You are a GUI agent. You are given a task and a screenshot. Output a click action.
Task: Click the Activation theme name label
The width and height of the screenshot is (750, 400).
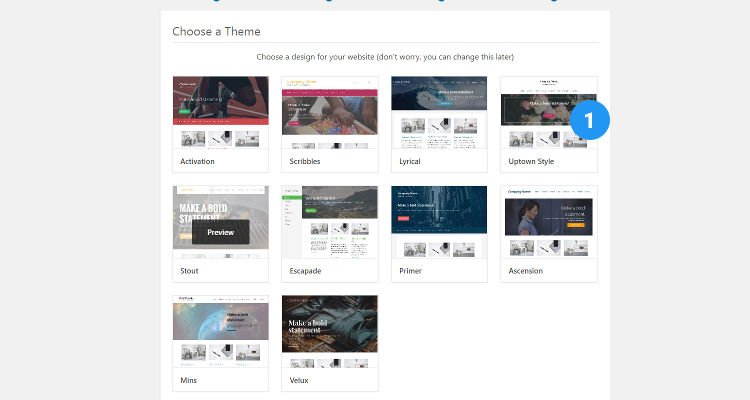point(197,161)
